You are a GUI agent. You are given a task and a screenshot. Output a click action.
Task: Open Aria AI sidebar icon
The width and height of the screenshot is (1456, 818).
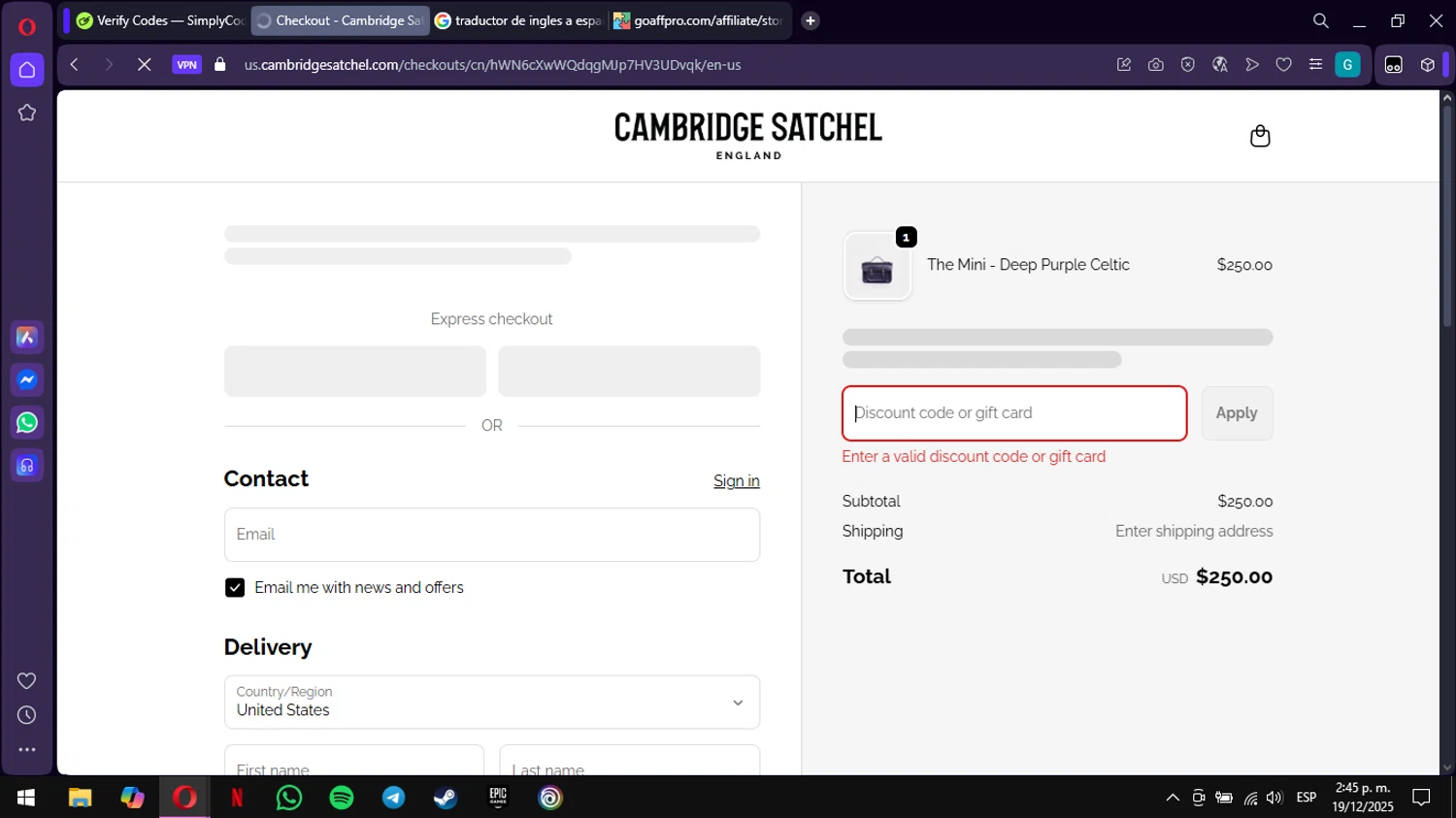click(x=27, y=337)
